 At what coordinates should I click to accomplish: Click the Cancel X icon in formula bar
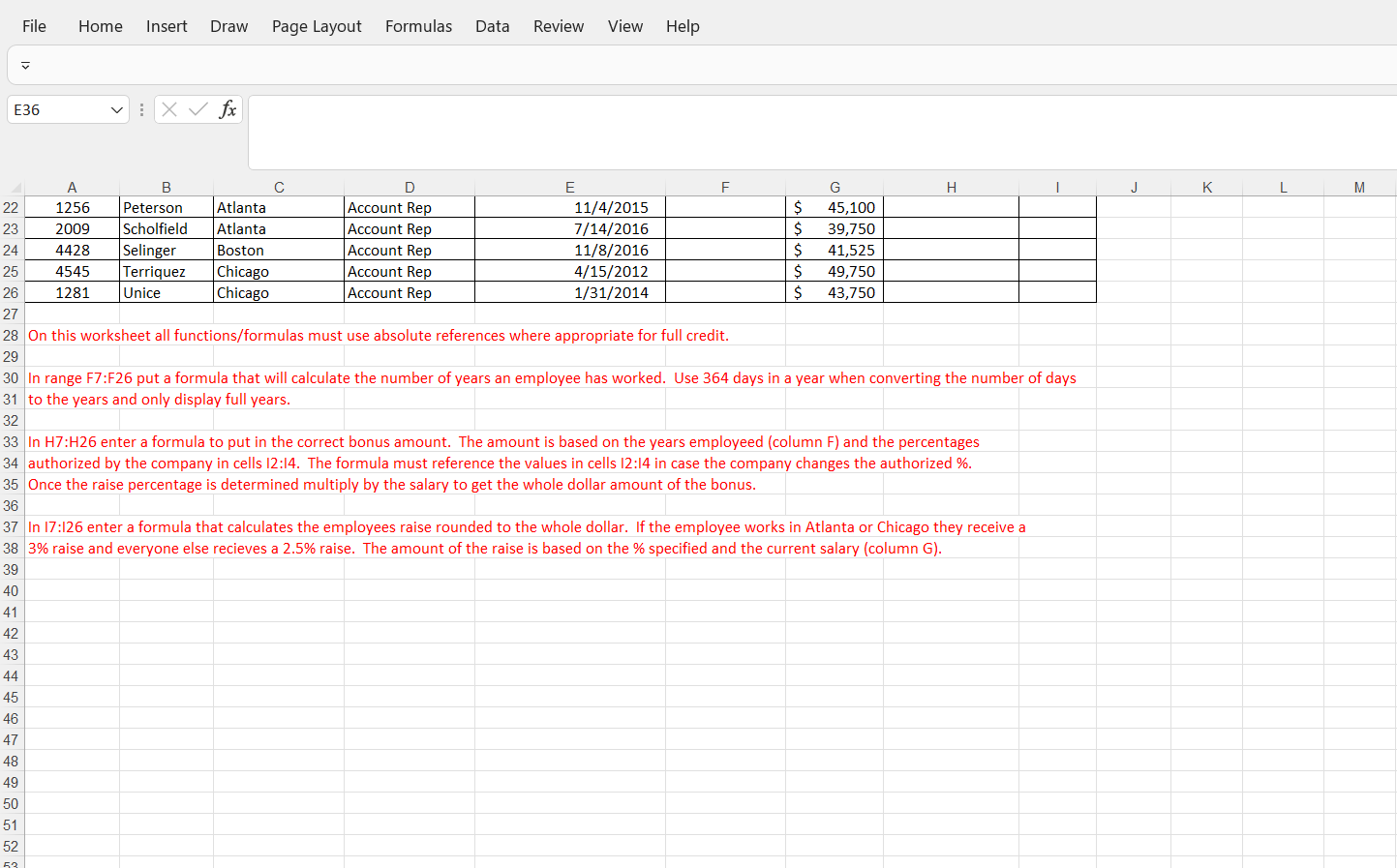point(169,109)
